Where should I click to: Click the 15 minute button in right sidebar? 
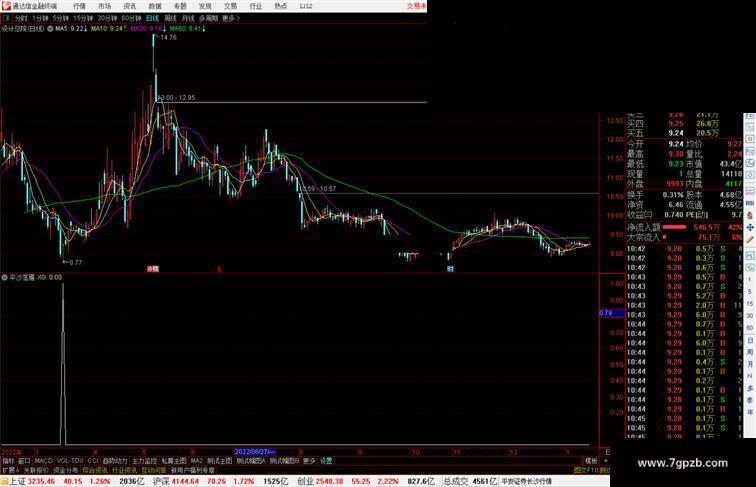tap(750, 304)
